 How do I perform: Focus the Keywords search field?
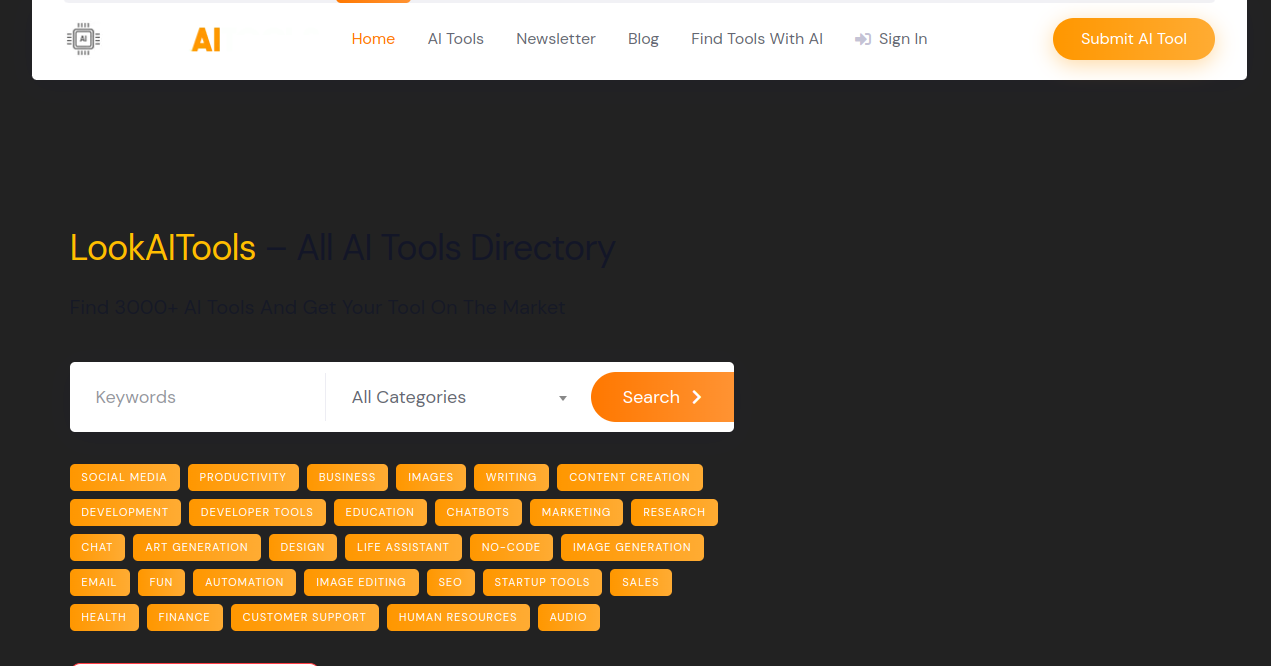click(198, 397)
